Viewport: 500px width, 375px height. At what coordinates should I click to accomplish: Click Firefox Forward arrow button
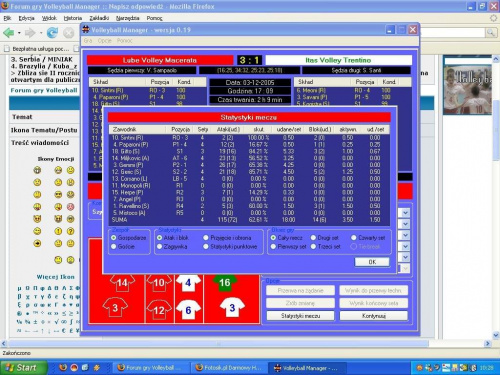point(30,33)
